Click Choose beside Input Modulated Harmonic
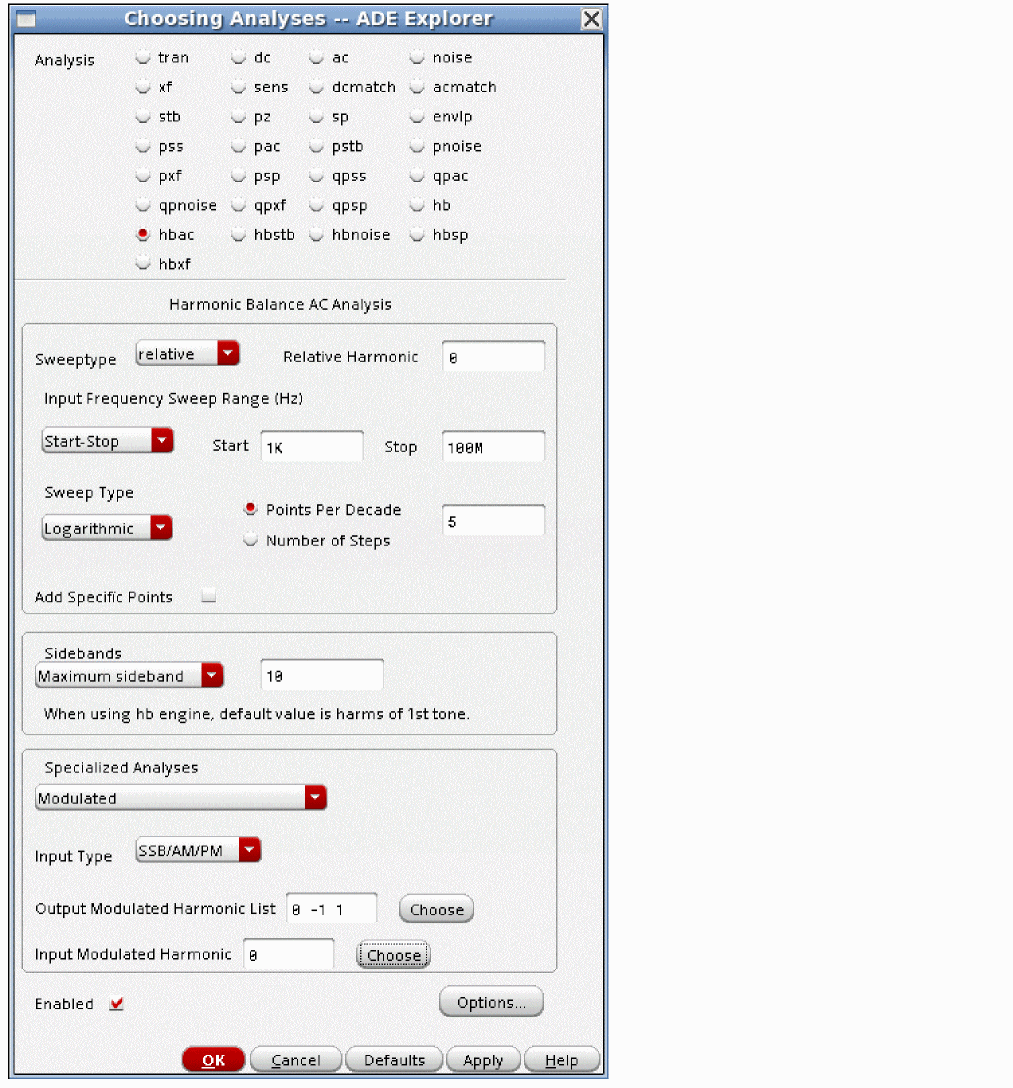1013x1088 pixels. pyautogui.click(x=393, y=955)
